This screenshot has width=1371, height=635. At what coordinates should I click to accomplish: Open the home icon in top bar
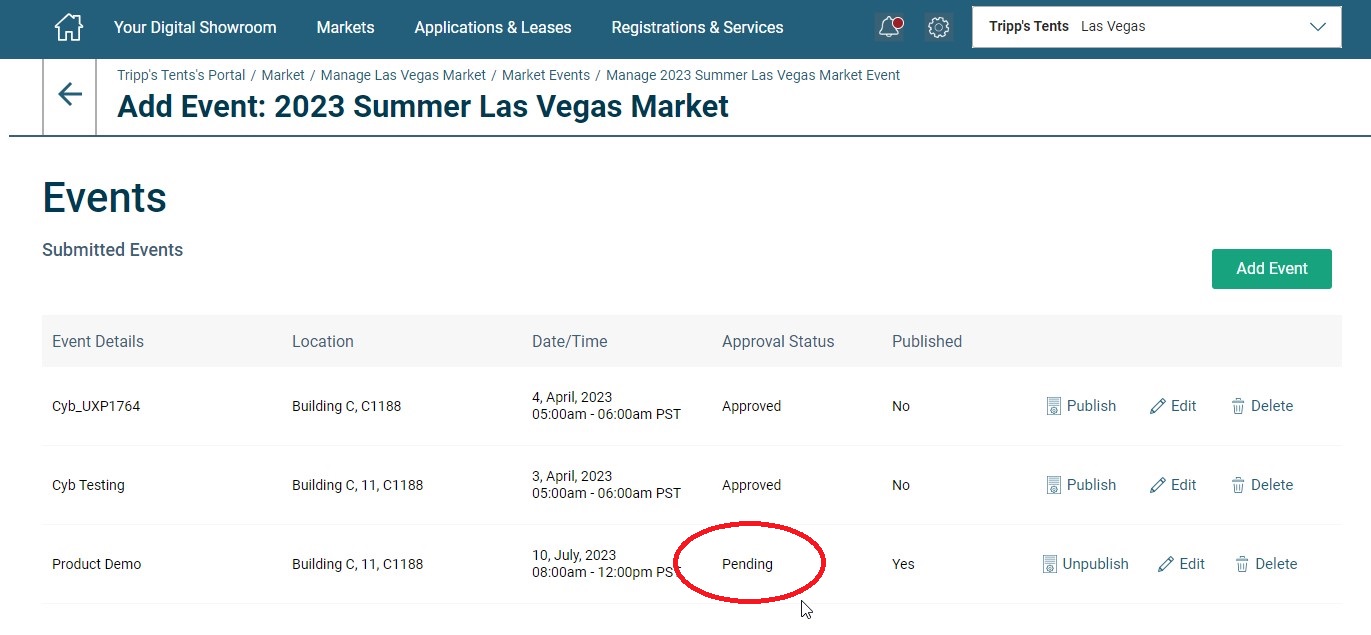tap(68, 27)
